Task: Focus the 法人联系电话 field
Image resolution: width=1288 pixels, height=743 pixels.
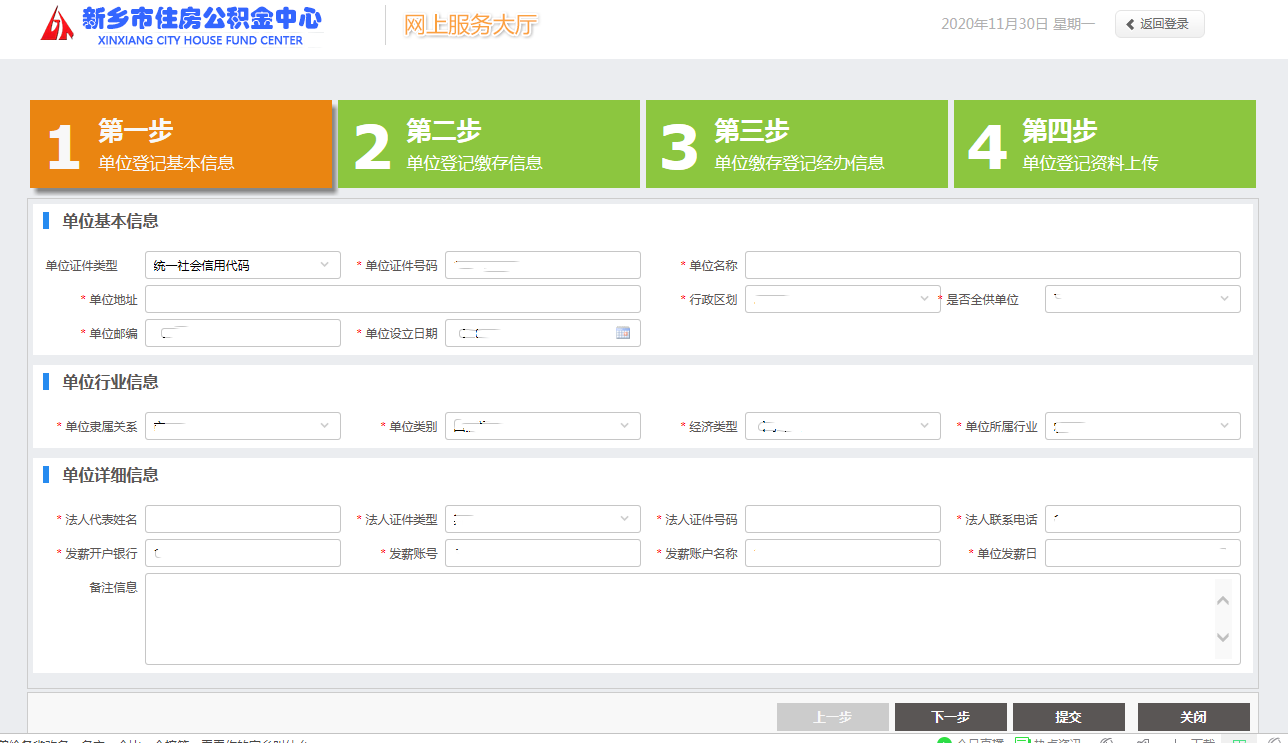Action: 1143,519
